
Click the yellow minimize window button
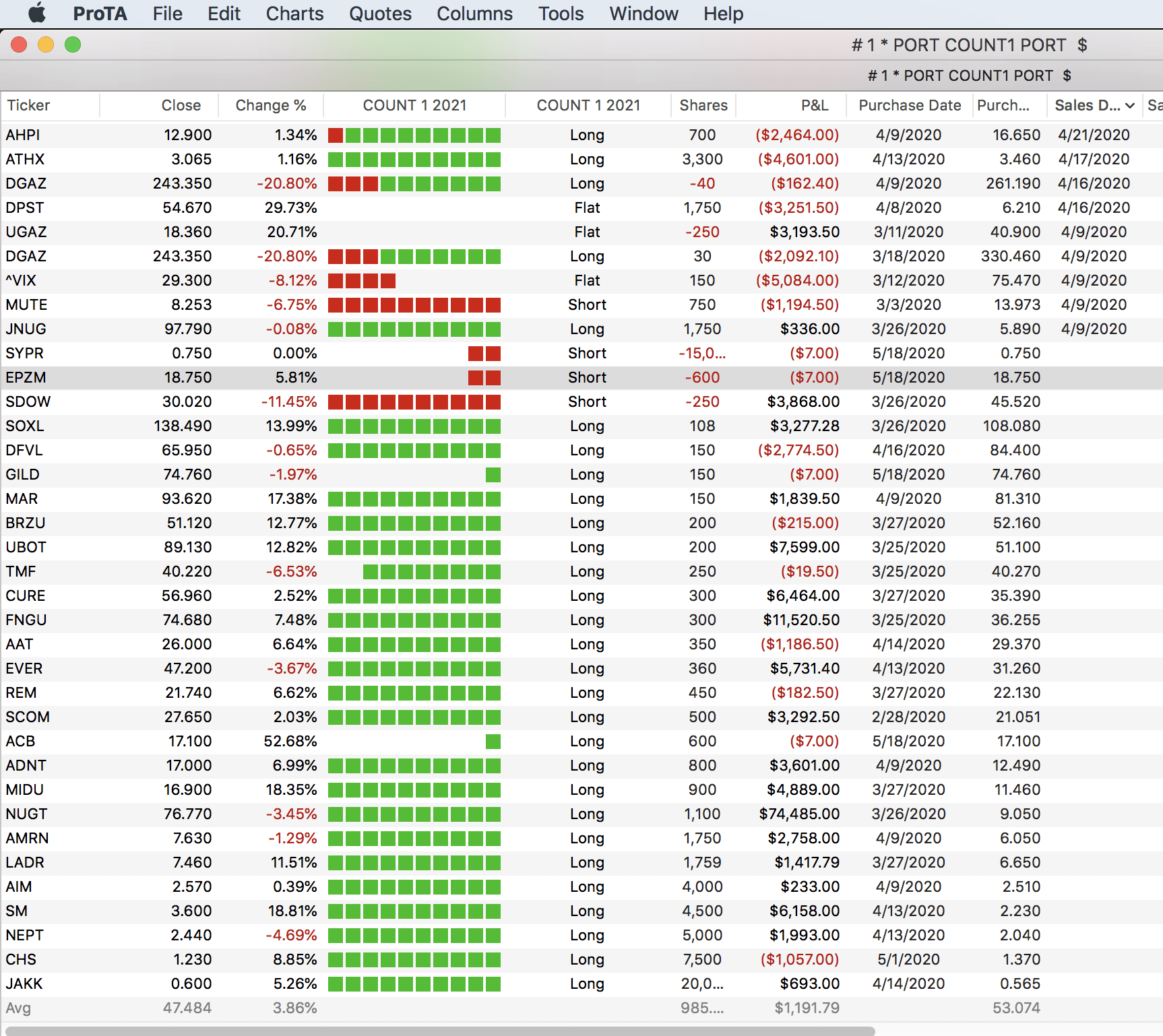pyautogui.click(x=46, y=44)
